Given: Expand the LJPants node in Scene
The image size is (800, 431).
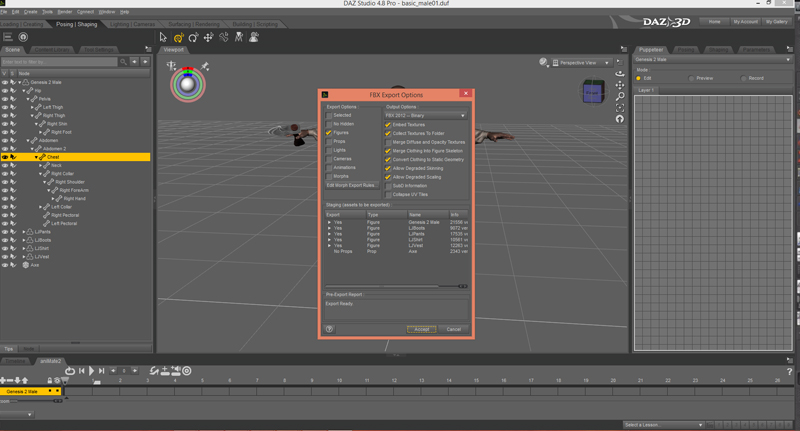Looking at the screenshot, I should (24, 232).
